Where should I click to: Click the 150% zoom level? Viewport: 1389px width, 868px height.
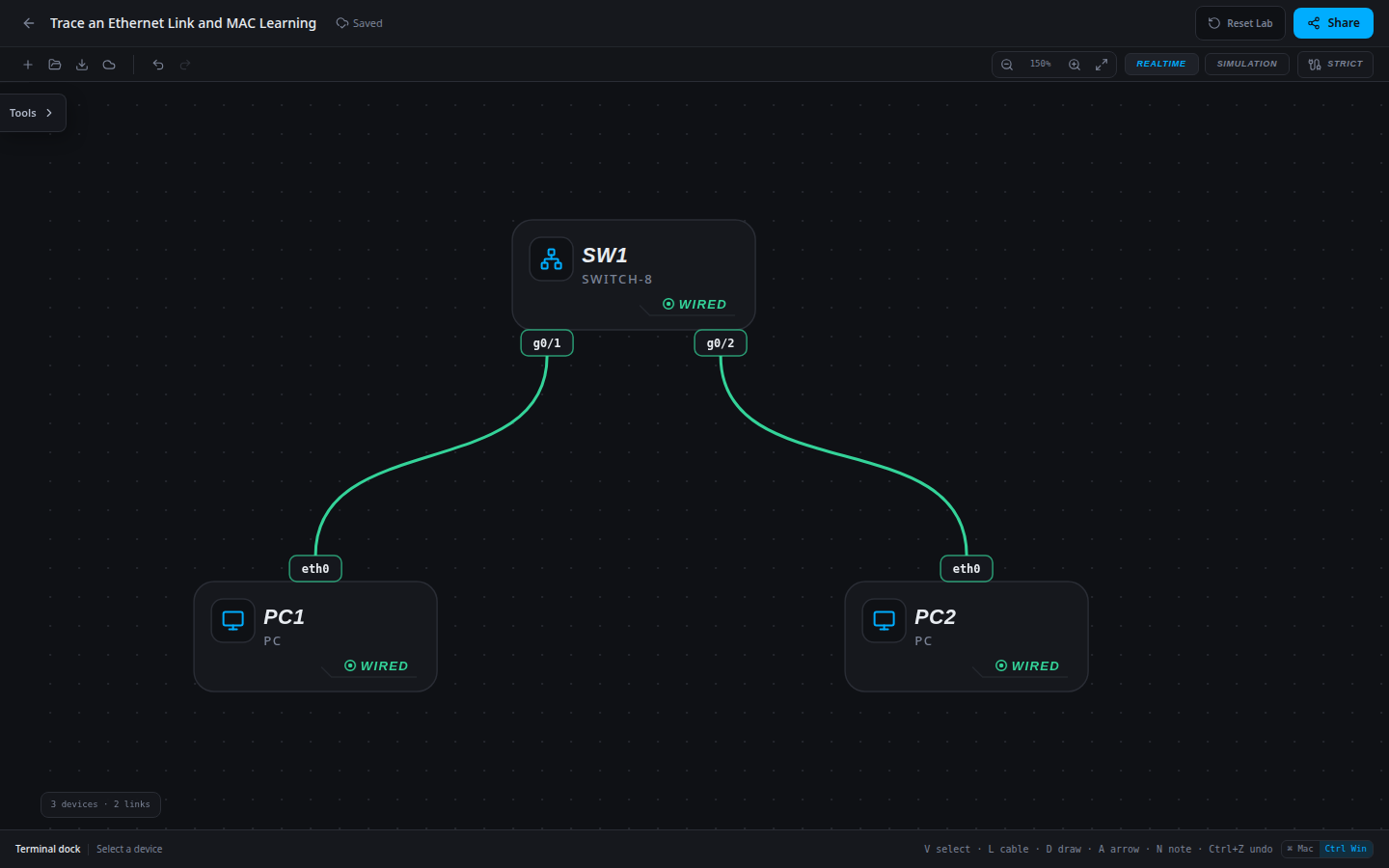pos(1040,64)
